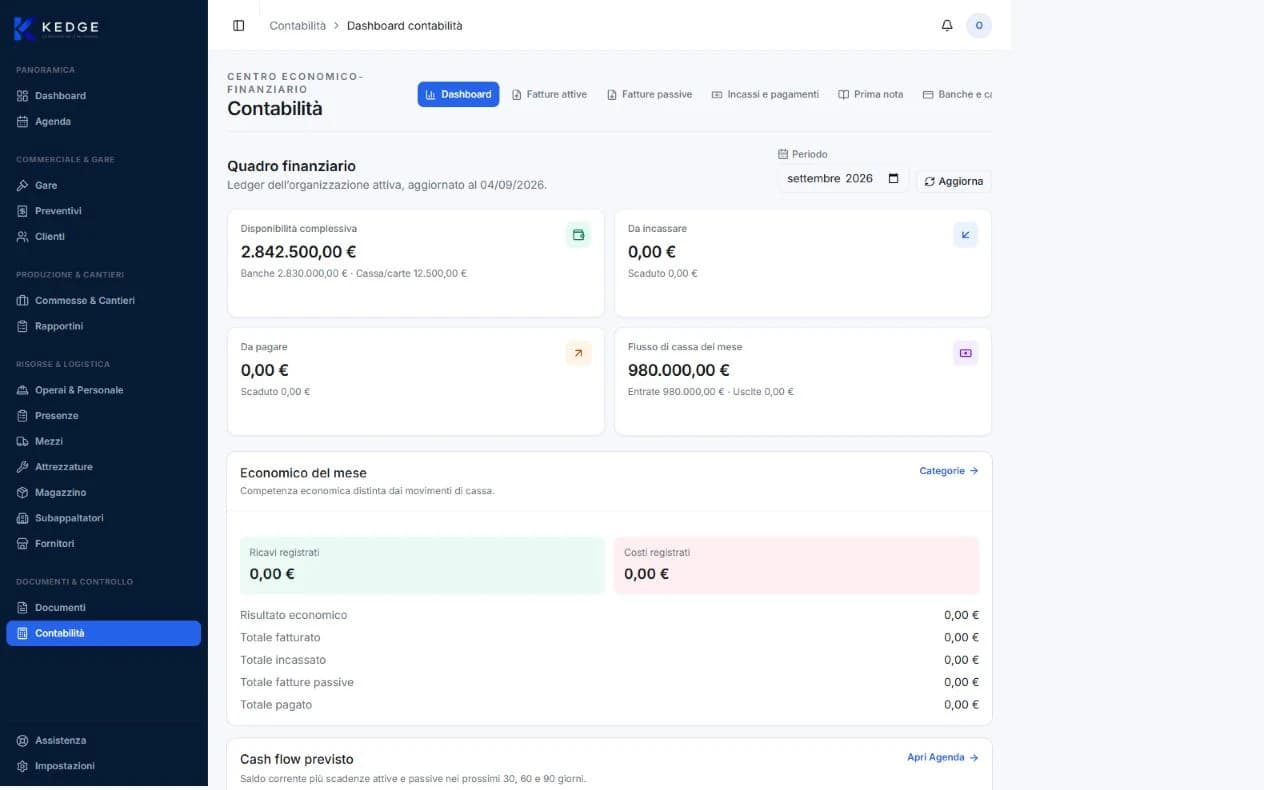Click Dashboard contabilità breadcrumb text
Viewport: 1264px width, 790px height.
pos(405,26)
